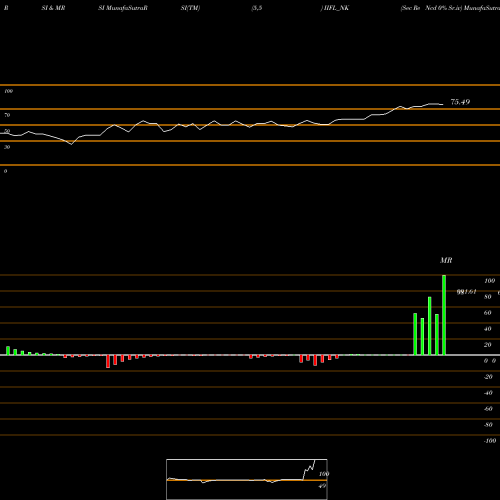
Task: Click MR axis label 60 on right
Action: (488, 313)
